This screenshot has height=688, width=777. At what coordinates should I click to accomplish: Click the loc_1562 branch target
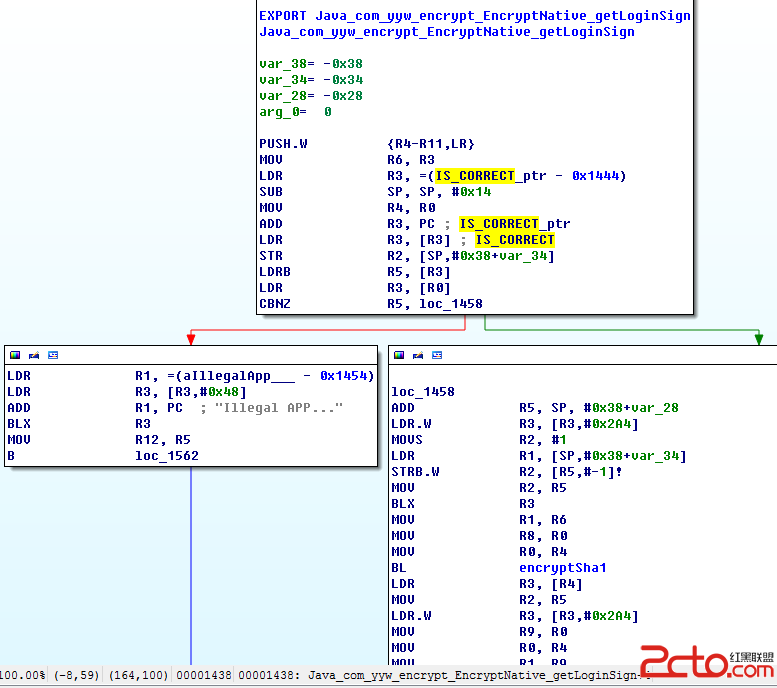click(x=166, y=456)
